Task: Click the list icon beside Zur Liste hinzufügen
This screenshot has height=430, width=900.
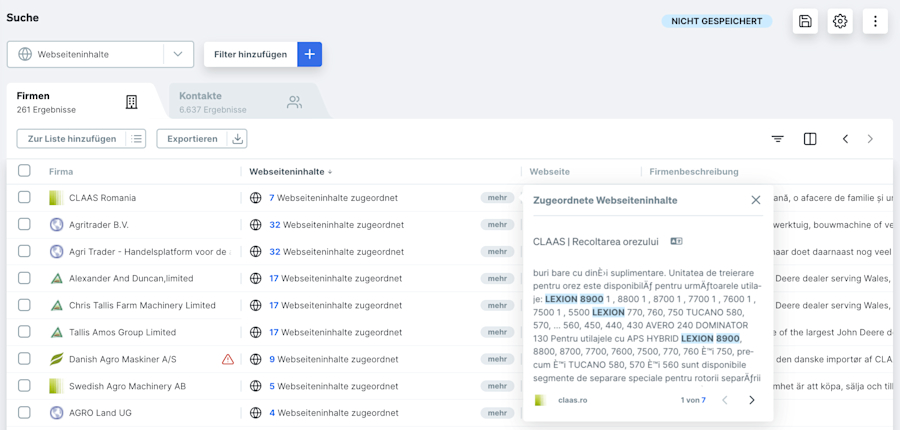Action: tap(137, 138)
